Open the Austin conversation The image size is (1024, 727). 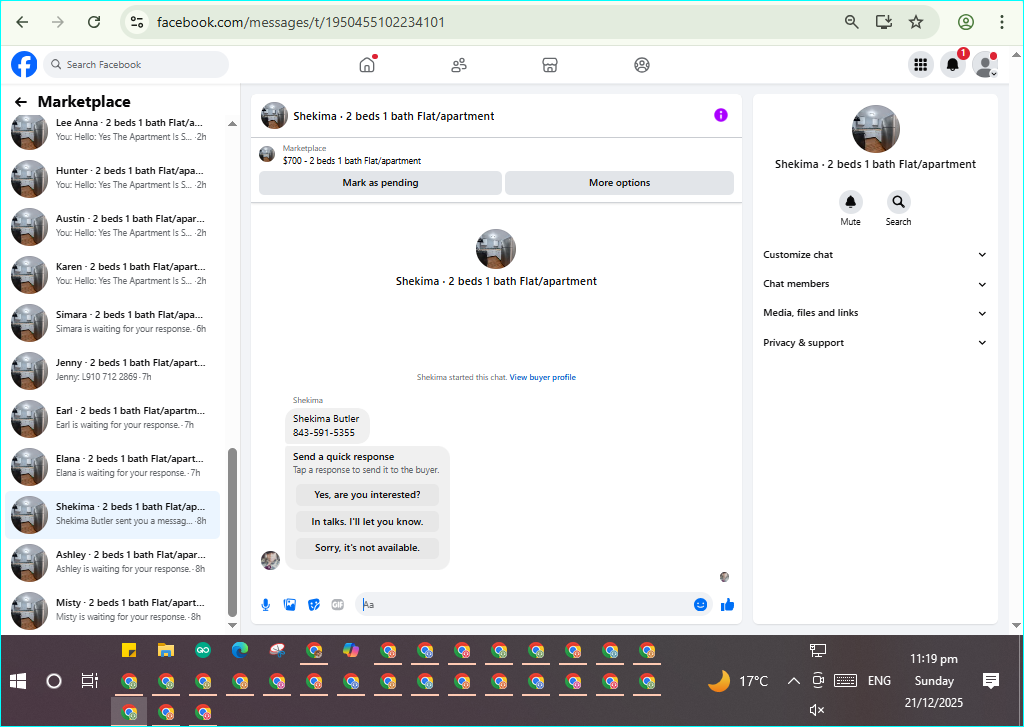tap(113, 226)
